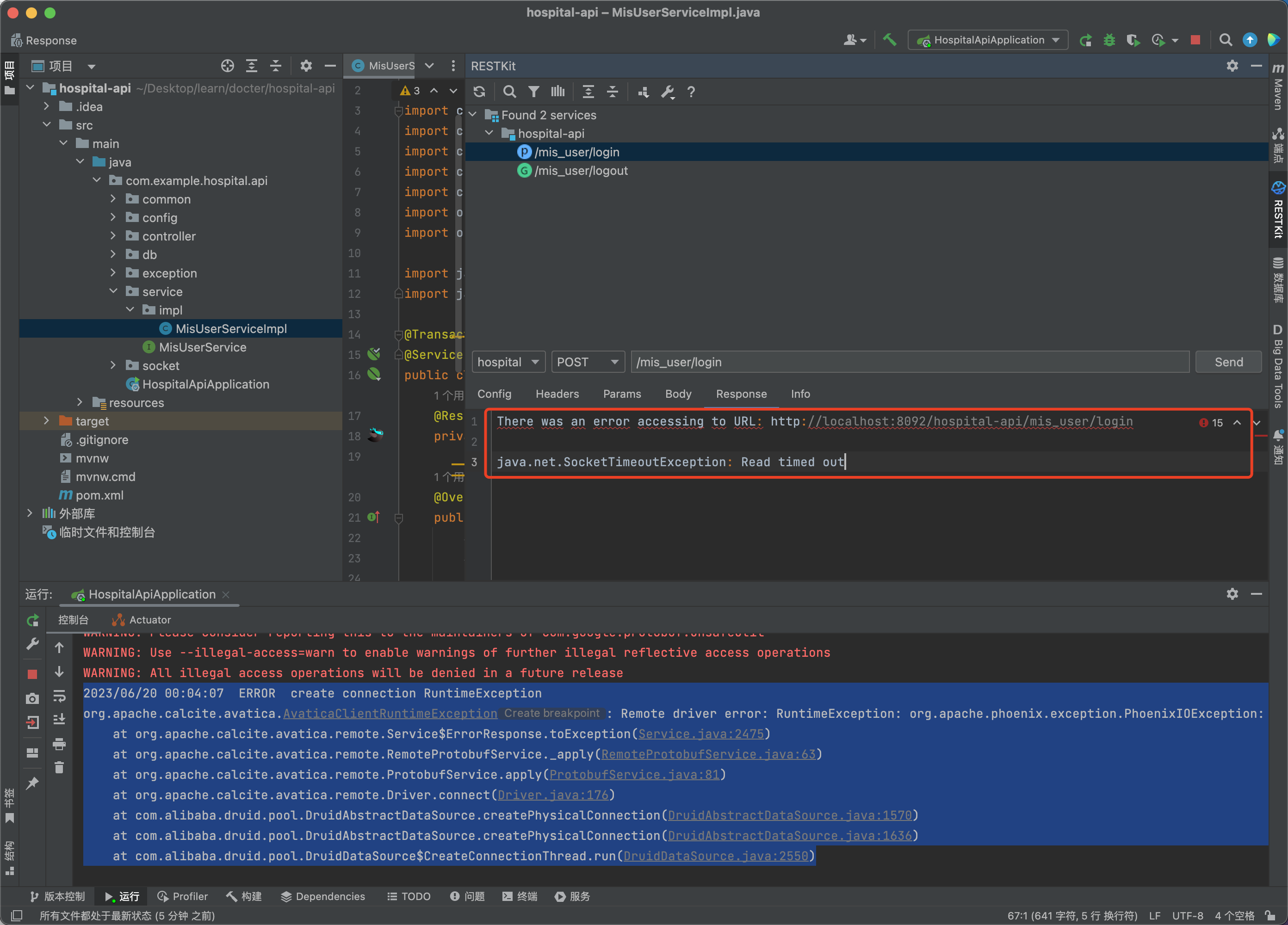Toggle scroll to end in console

[x=59, y=720]
